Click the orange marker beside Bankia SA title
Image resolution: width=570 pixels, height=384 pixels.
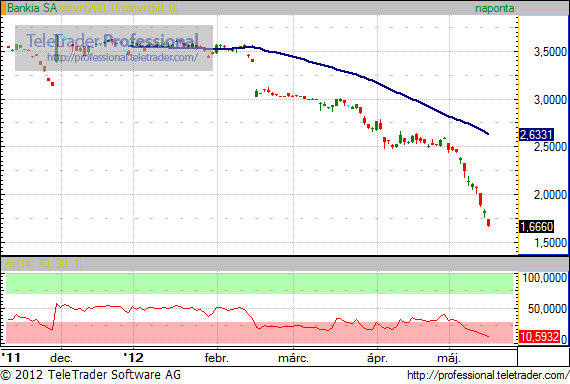click(x=3, y=8)
